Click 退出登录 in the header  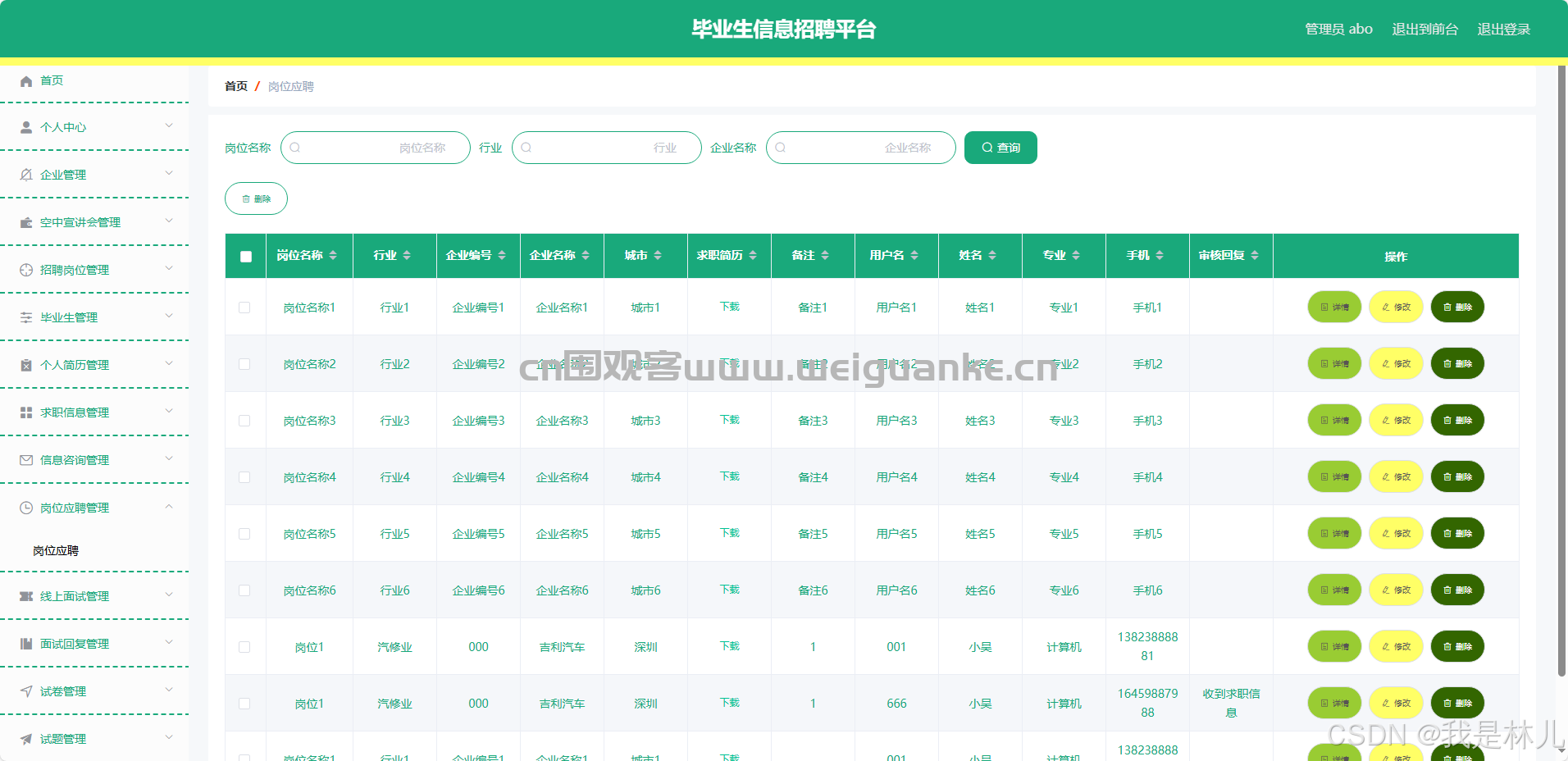tap(1503, 30)
